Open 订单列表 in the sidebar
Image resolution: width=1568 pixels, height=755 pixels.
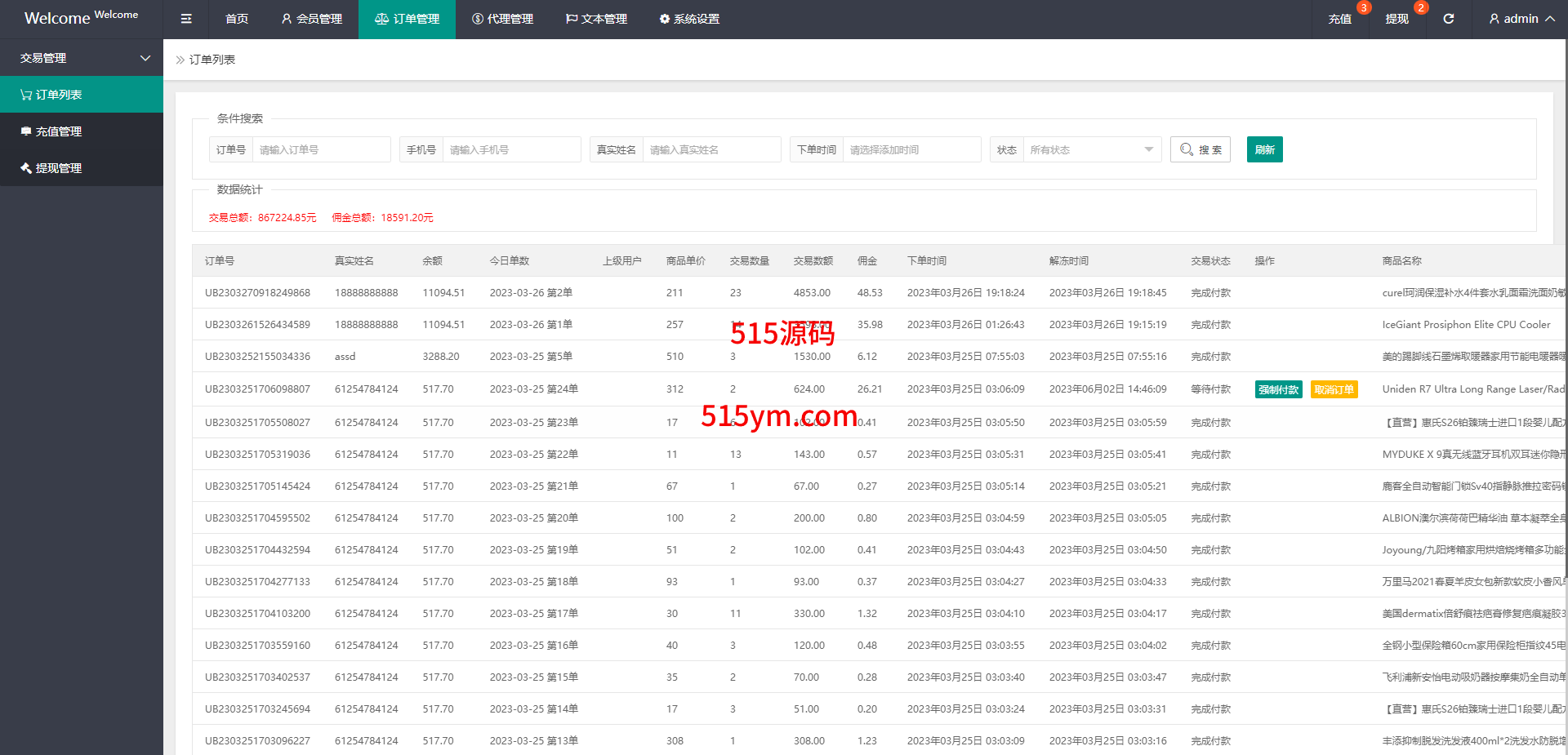pyautogui.click(x=82, y=95)
